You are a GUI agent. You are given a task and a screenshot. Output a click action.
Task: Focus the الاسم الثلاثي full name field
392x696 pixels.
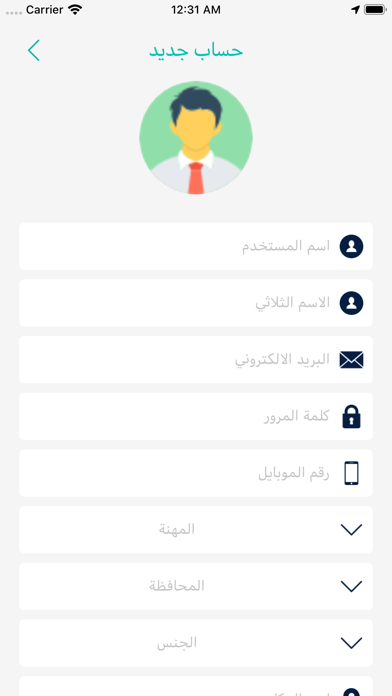click(196, 303)
